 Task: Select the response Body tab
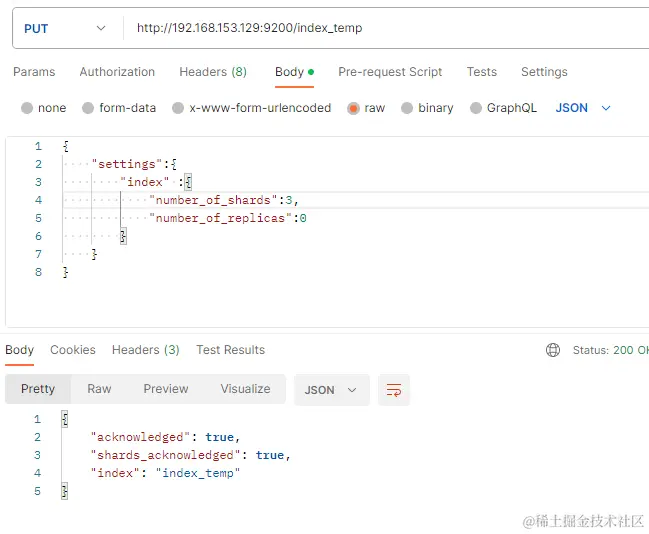tap(19, 350)
